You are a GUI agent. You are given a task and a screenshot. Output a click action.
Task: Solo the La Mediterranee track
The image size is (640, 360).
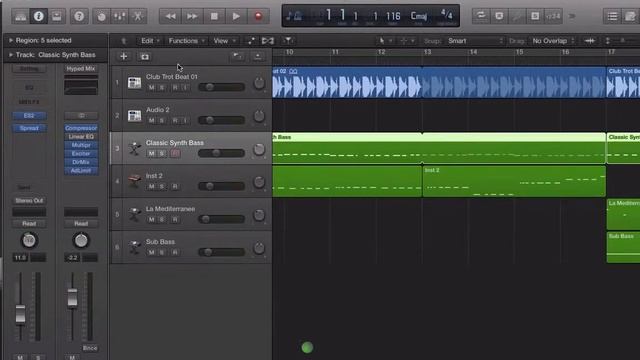(162, 220)
